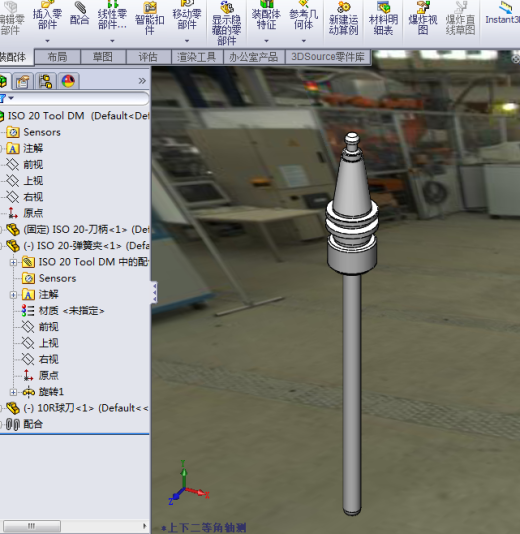
Task: Click scrollbar right arrow in feature tree
Action: coord(145,526)
